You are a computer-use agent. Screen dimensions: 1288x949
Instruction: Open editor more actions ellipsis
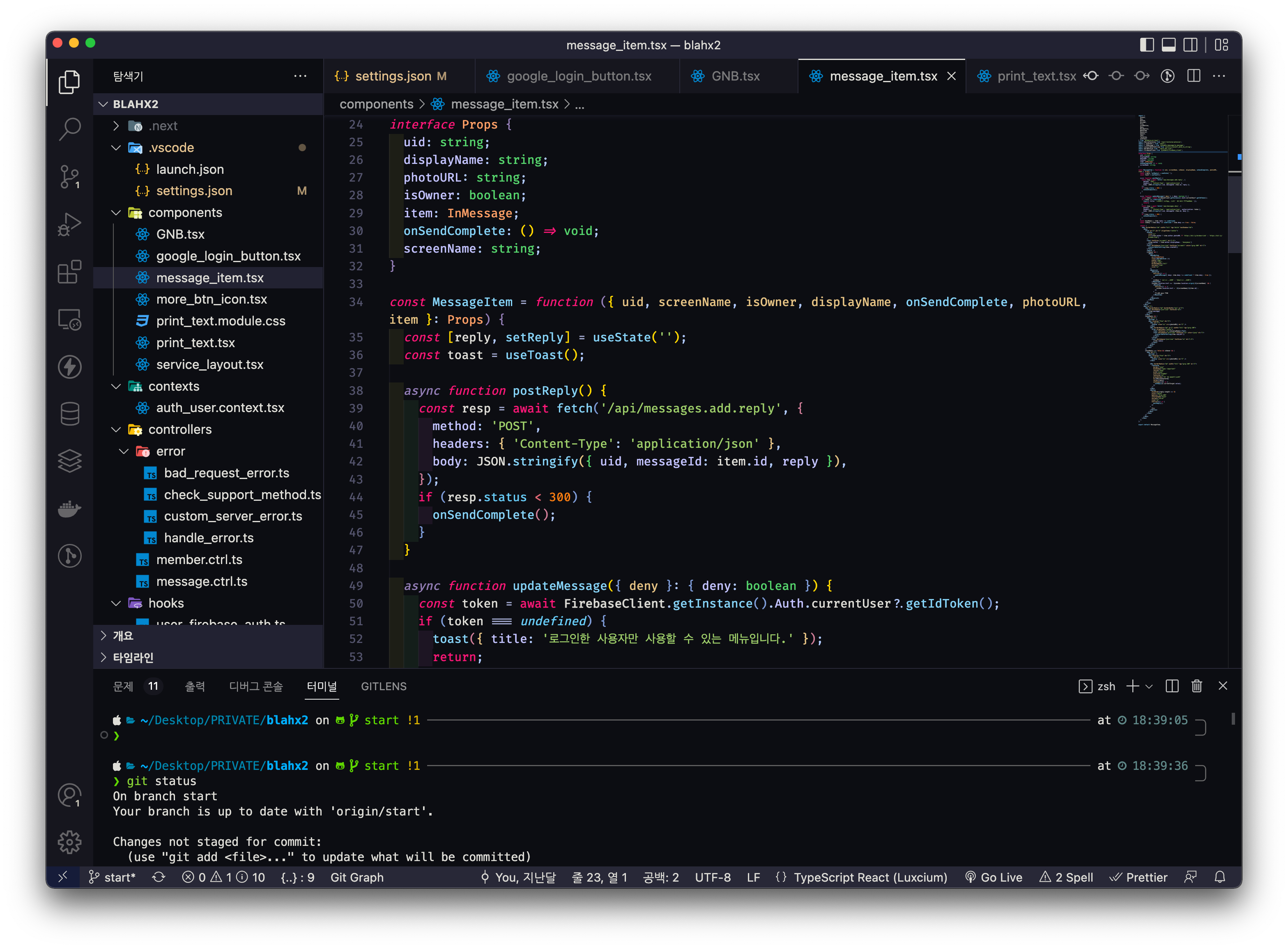pyautogui.click(x=1219, y=76)
